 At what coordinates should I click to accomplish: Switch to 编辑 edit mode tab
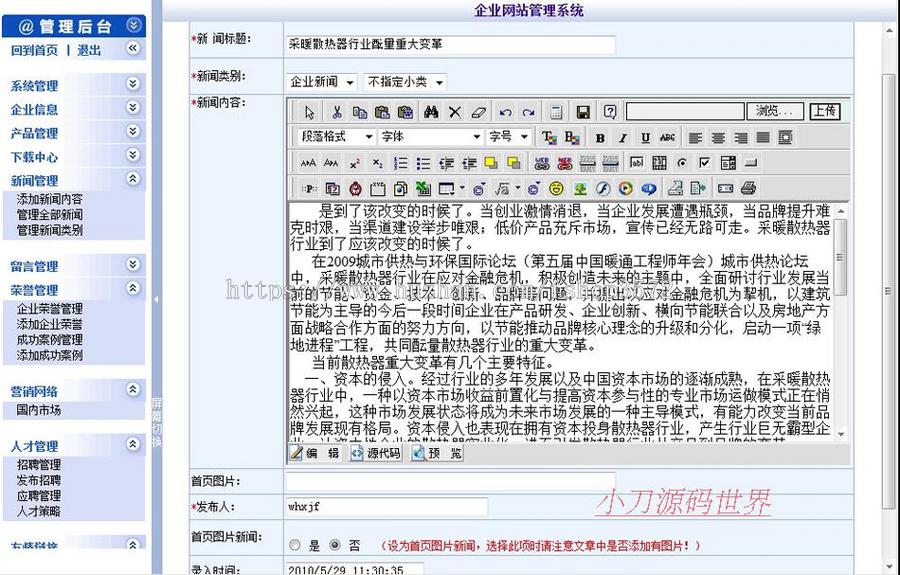(x=315, y=453)
